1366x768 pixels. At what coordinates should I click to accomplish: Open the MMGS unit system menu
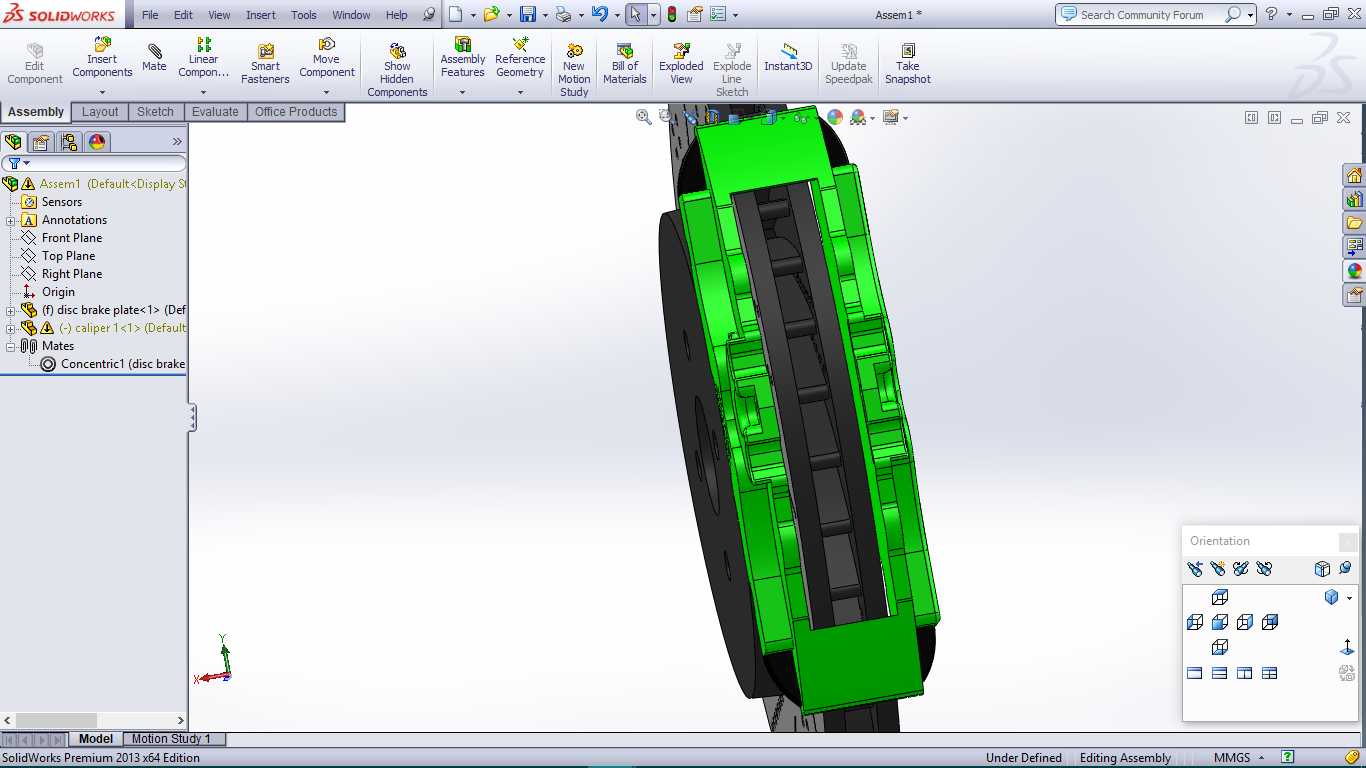[1239, 758]
